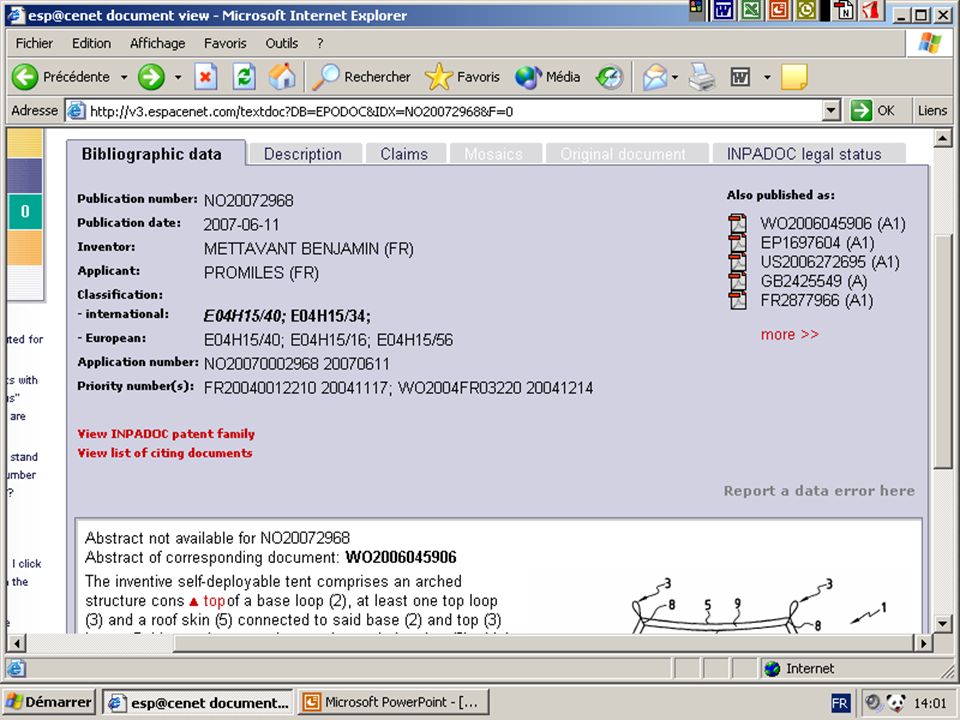
Task: Click View list of citing documents link
Action: coord(165,453)
